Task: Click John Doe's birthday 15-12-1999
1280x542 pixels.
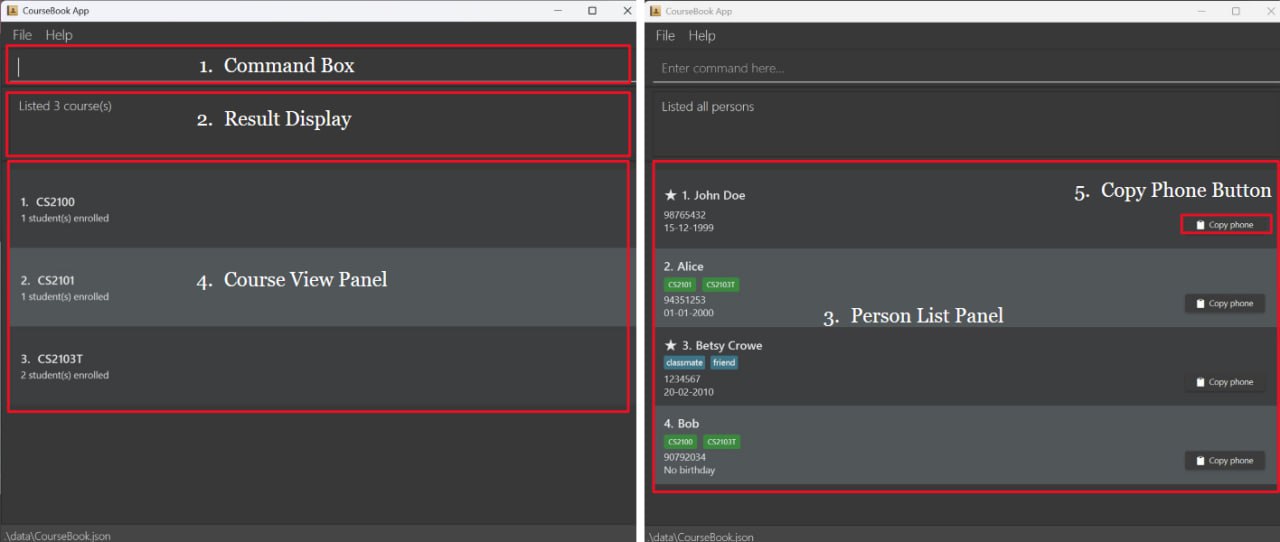Action: [x=689, y=228]
